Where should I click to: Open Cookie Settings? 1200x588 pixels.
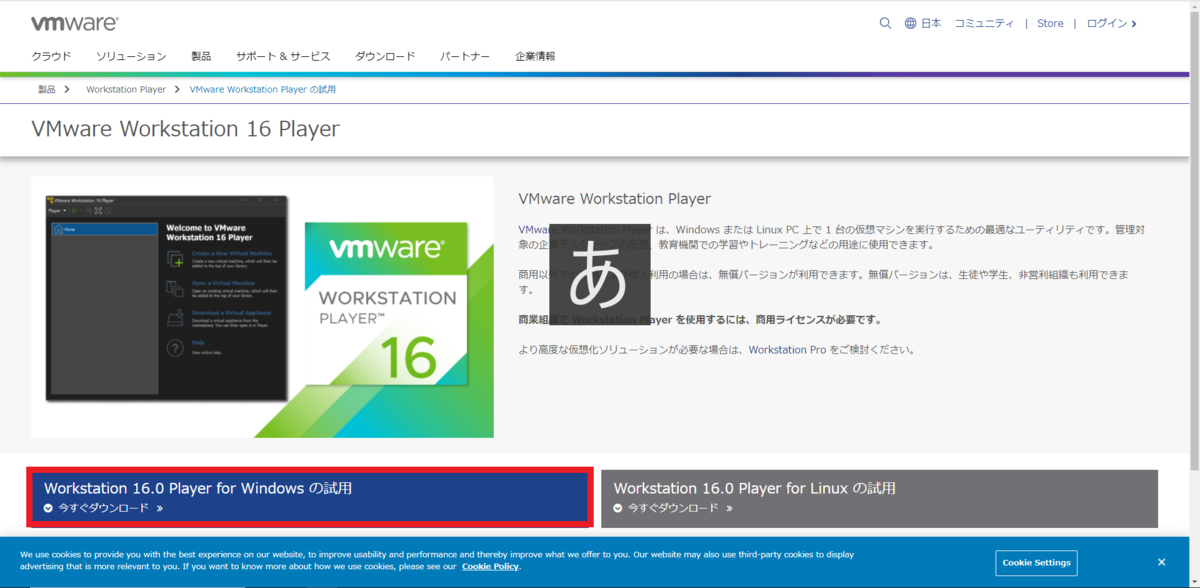point(1036,562)
